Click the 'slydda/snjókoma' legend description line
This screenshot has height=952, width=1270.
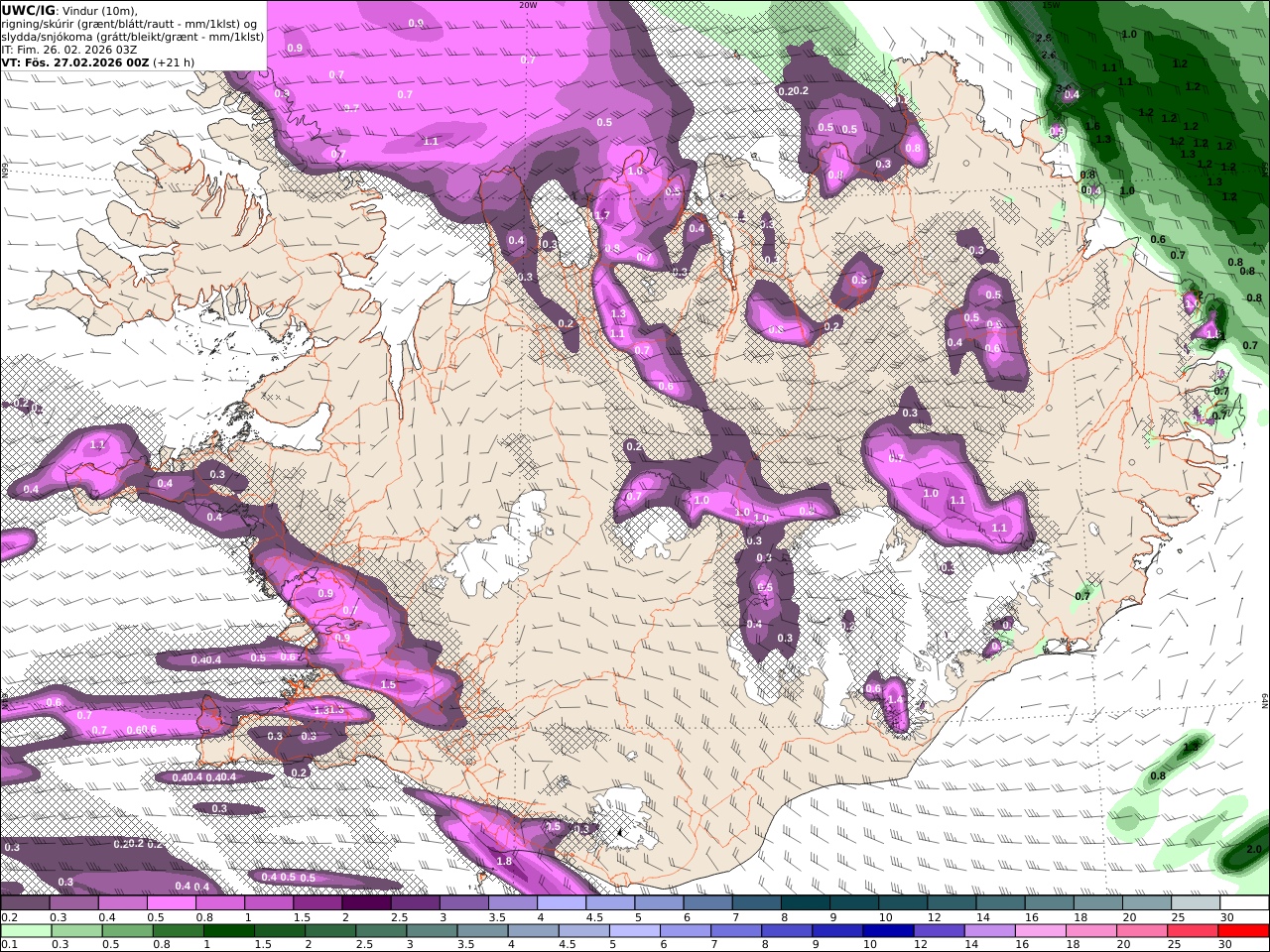coord(133,36)
